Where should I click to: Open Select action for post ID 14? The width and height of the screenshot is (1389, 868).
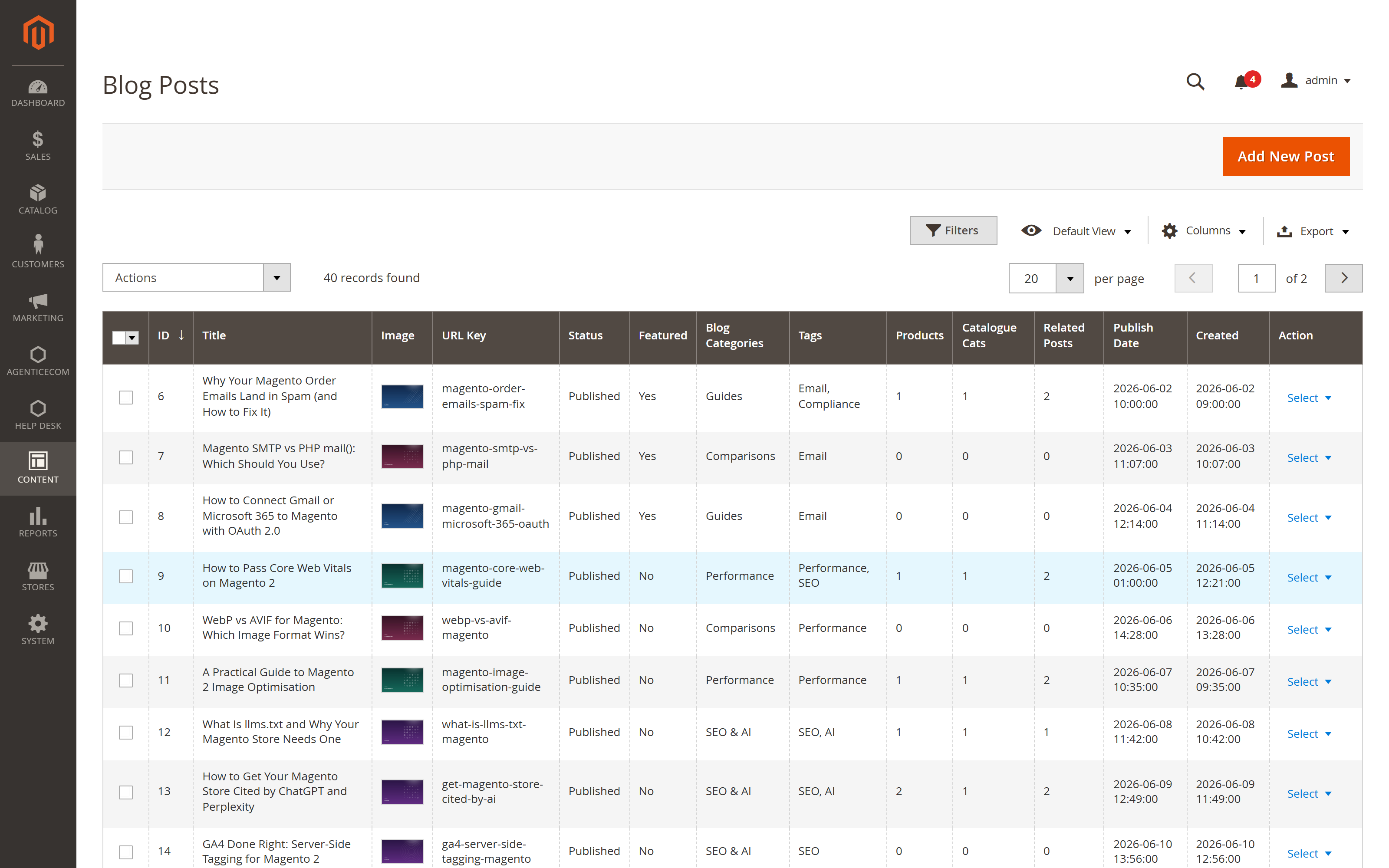[x=1309, y=854]
